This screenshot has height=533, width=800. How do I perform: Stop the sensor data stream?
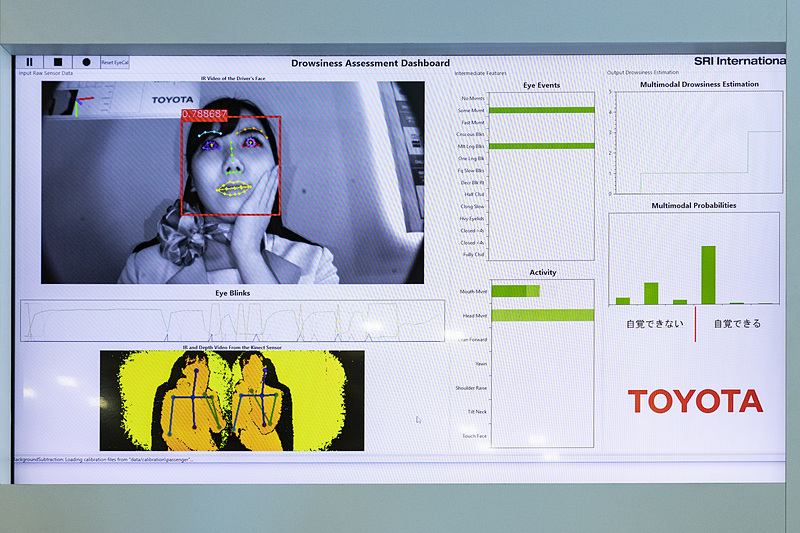tap(58, 62)
